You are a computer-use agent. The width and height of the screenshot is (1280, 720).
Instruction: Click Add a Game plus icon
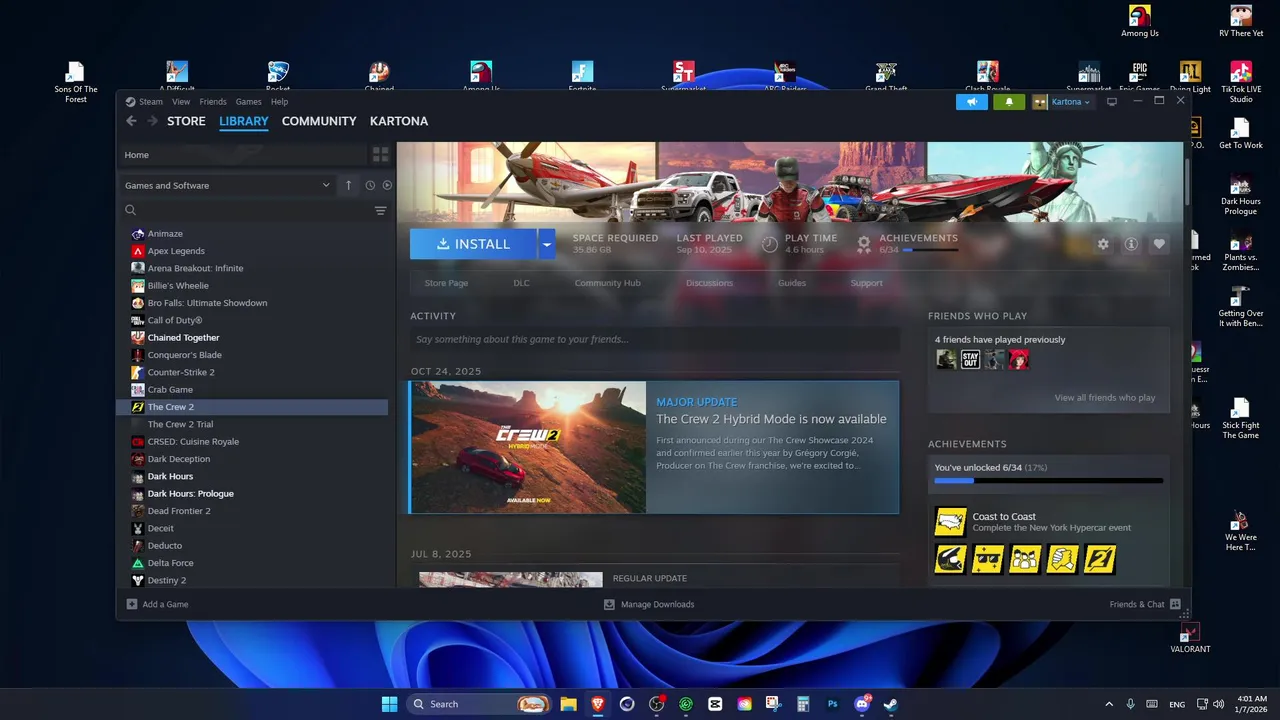(x=132, y=604)
